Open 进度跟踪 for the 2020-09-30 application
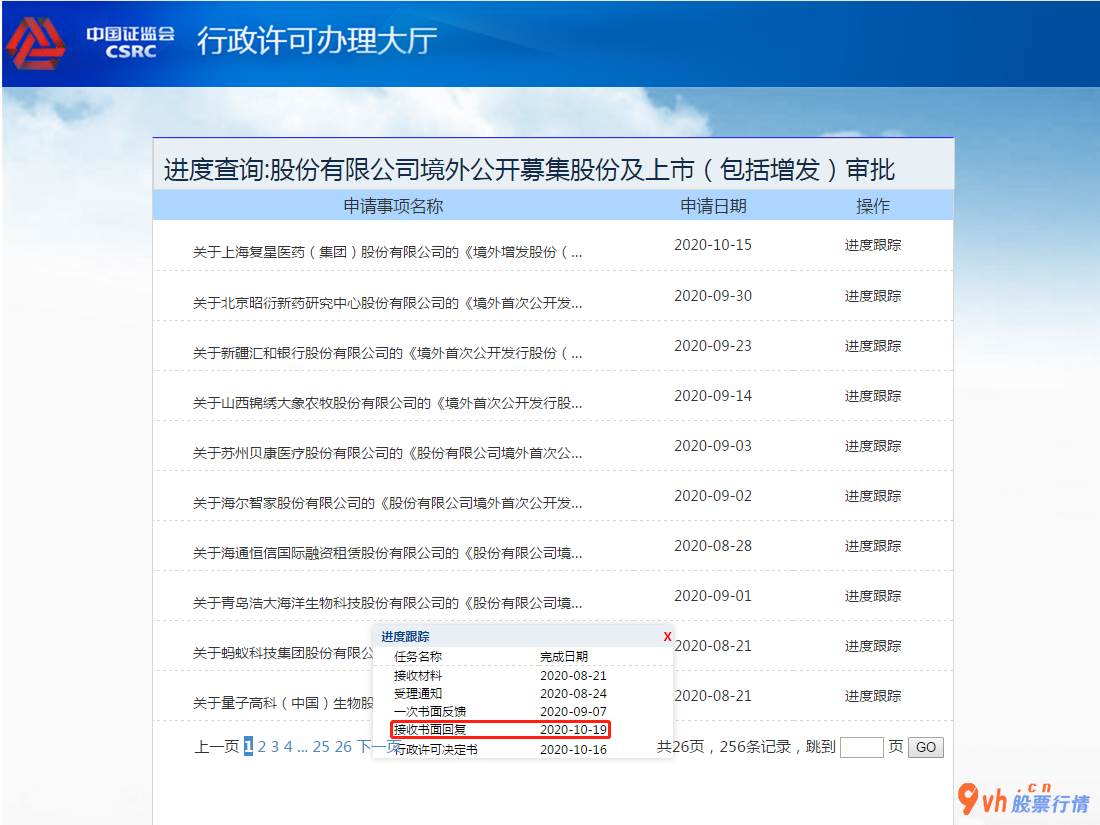This screenshot has height=825, width=1100. tap(873, 296)
